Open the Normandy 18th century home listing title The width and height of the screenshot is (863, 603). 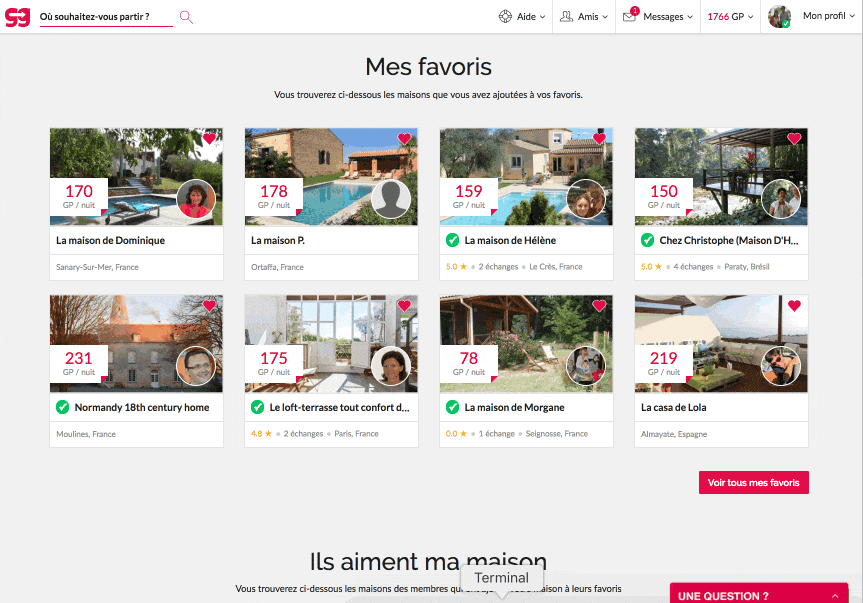point(142,408)
